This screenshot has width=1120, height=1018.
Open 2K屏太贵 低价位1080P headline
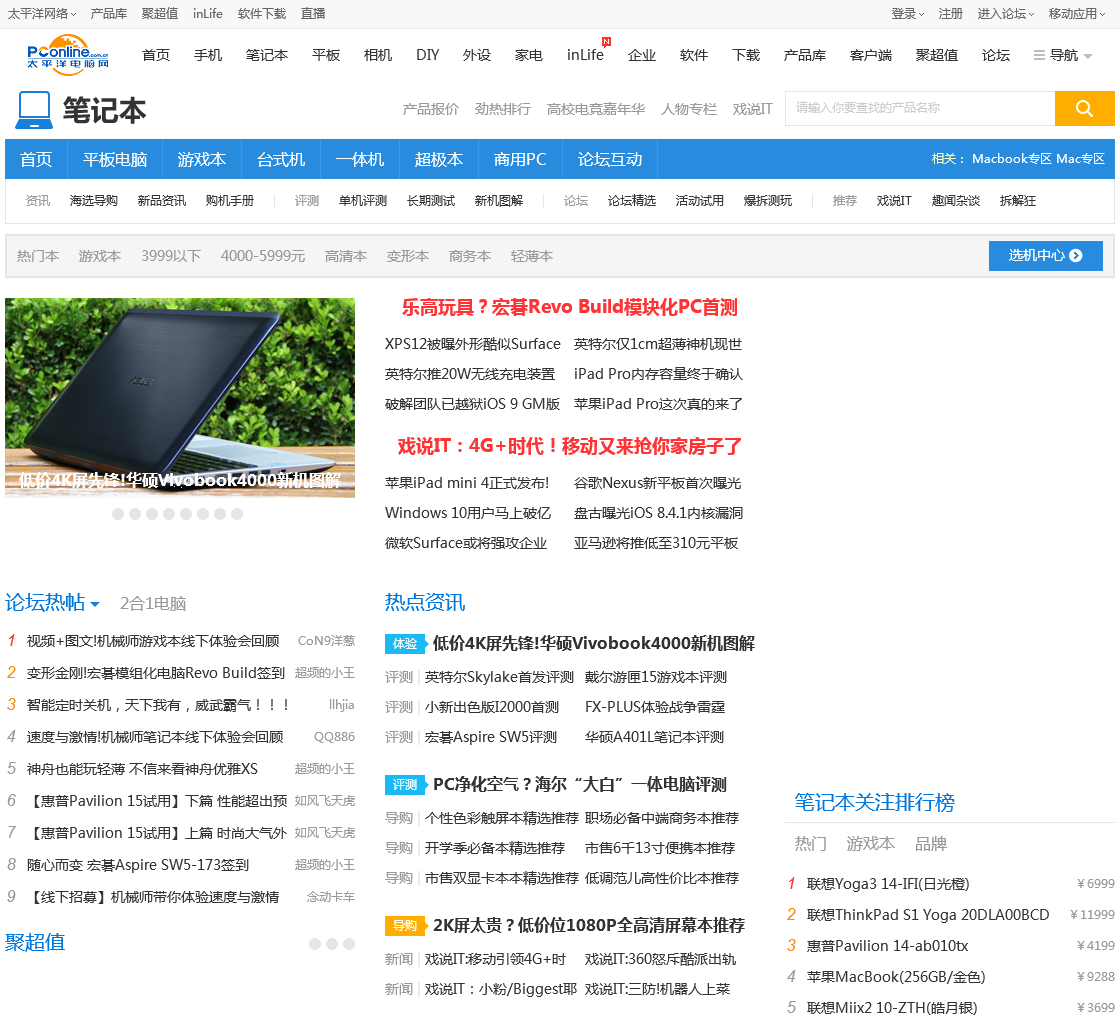click(x=589, y=925)
